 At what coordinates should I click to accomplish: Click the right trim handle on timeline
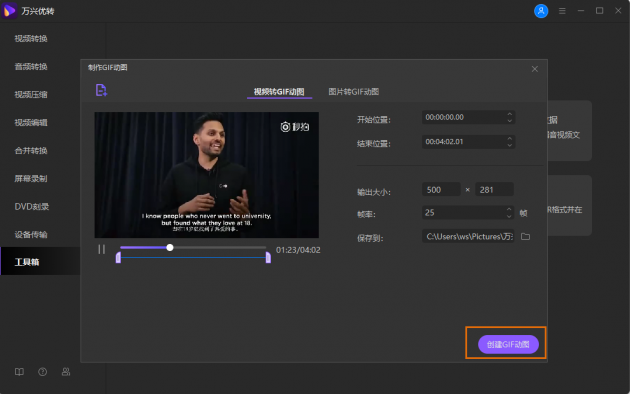pos(268,258)
